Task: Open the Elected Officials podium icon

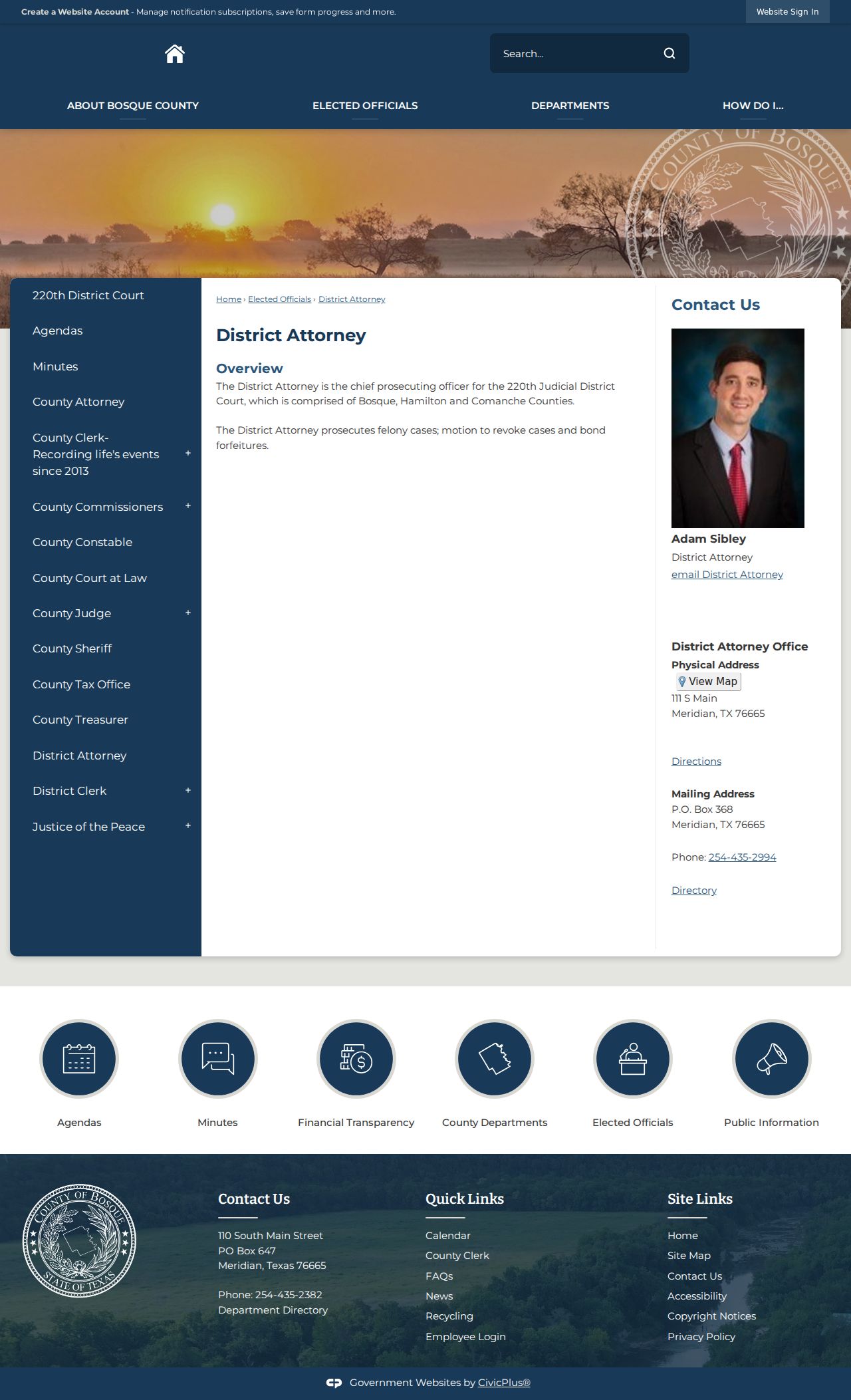Action: pos(633,1058)
